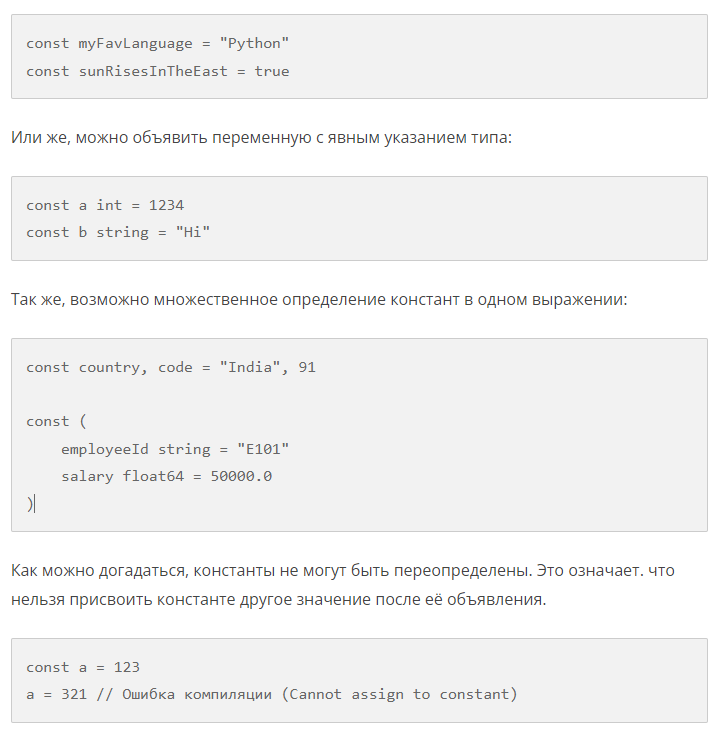Click the const a = 123 line
The image size is (725, 744).
(x=83, y=667)
